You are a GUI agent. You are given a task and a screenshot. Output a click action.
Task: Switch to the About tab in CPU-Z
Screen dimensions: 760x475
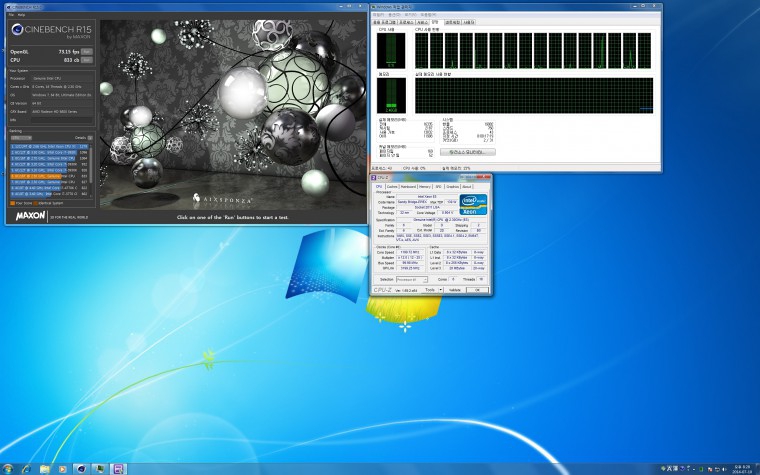pos(466,187)
